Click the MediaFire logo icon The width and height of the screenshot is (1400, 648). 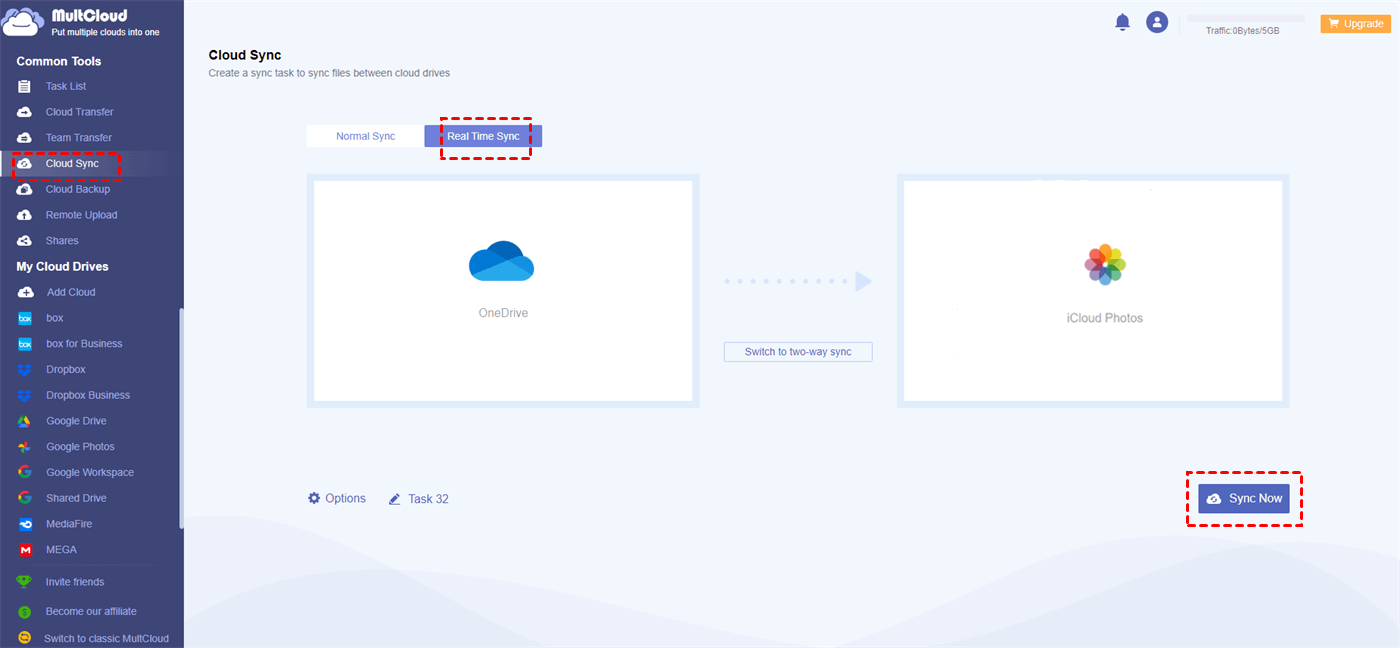25,524
